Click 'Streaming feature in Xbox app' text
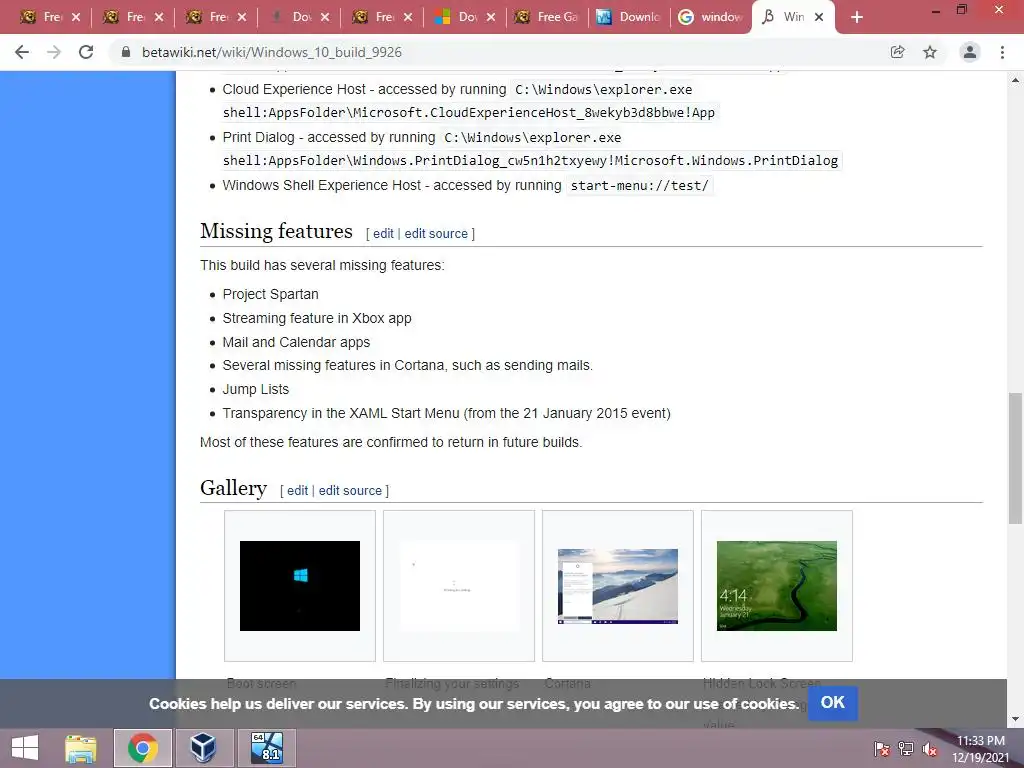This screenshot has height=768, width=1024. [317, 318]
